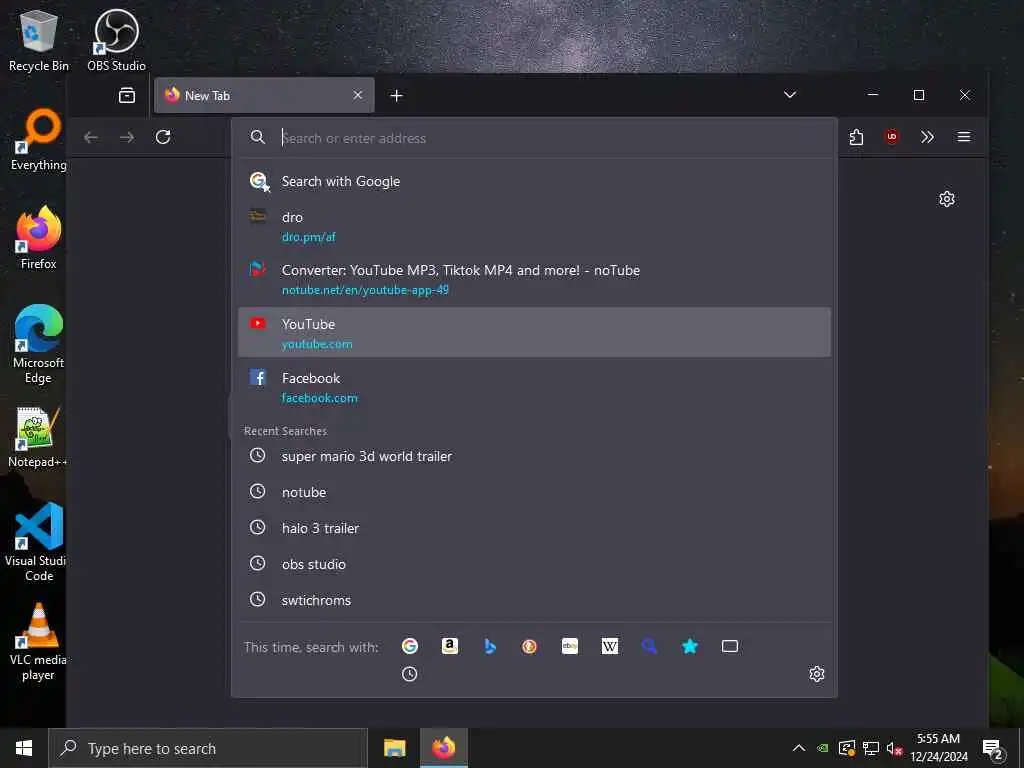Select the dro suggestion row
Viewport: 1024px width, 768px height.
(534, 226)
